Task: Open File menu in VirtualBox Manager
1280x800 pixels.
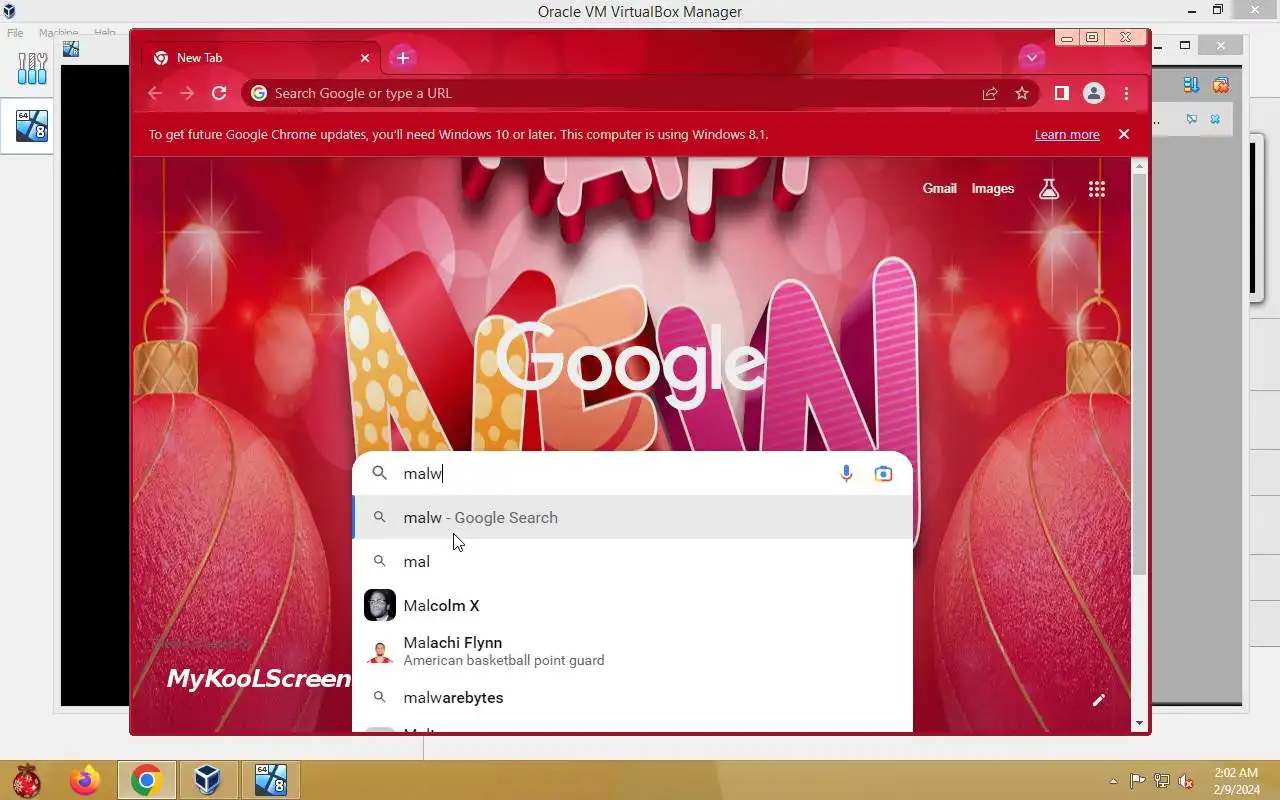Action: click(15, 33)
